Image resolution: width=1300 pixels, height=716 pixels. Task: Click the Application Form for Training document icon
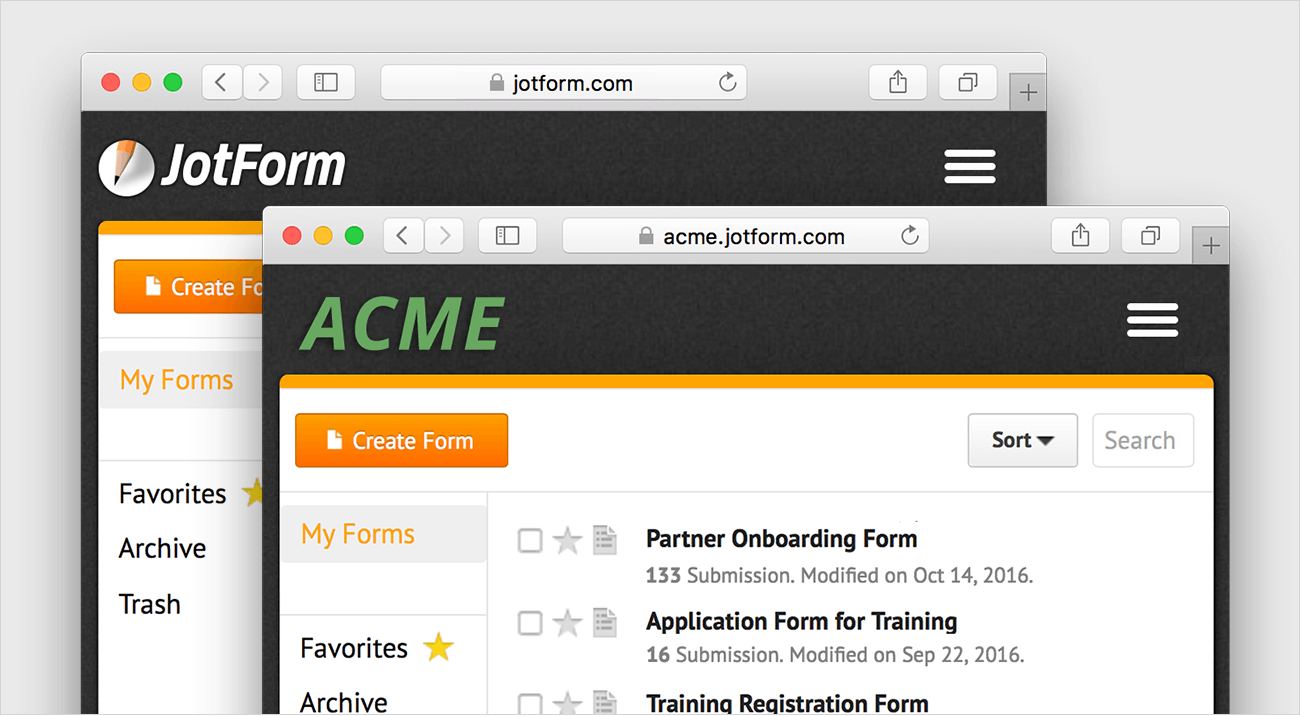tap(604, 622)
